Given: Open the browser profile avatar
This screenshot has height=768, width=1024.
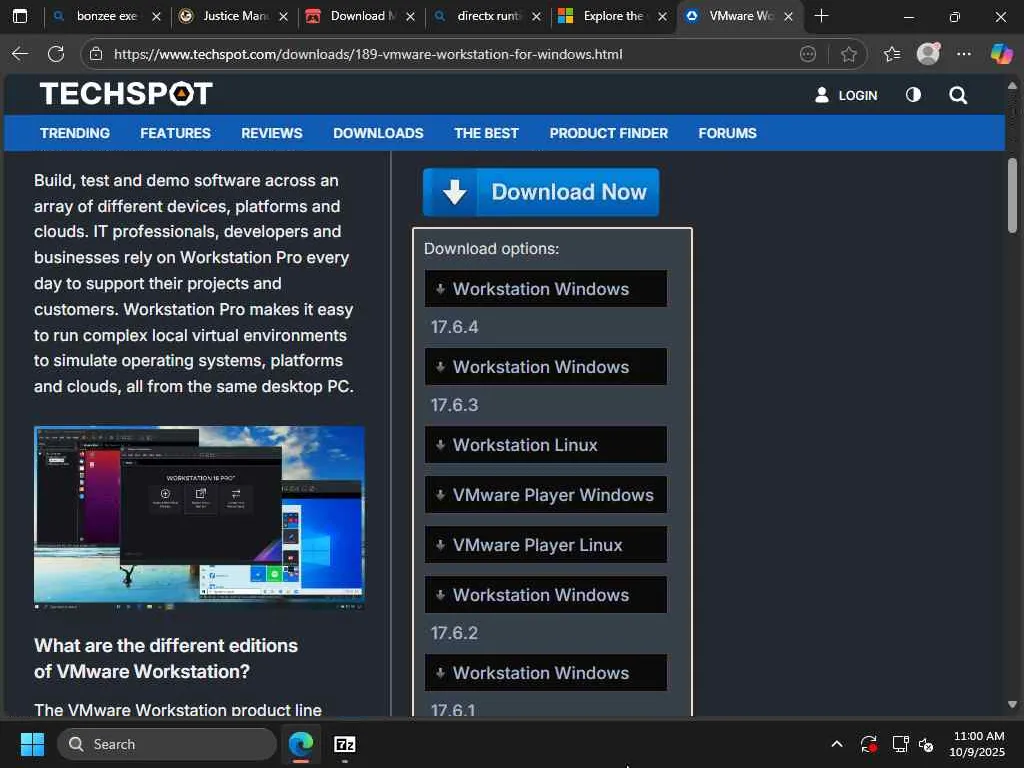Looking at the screenshot, I should [x=928, y=54].
